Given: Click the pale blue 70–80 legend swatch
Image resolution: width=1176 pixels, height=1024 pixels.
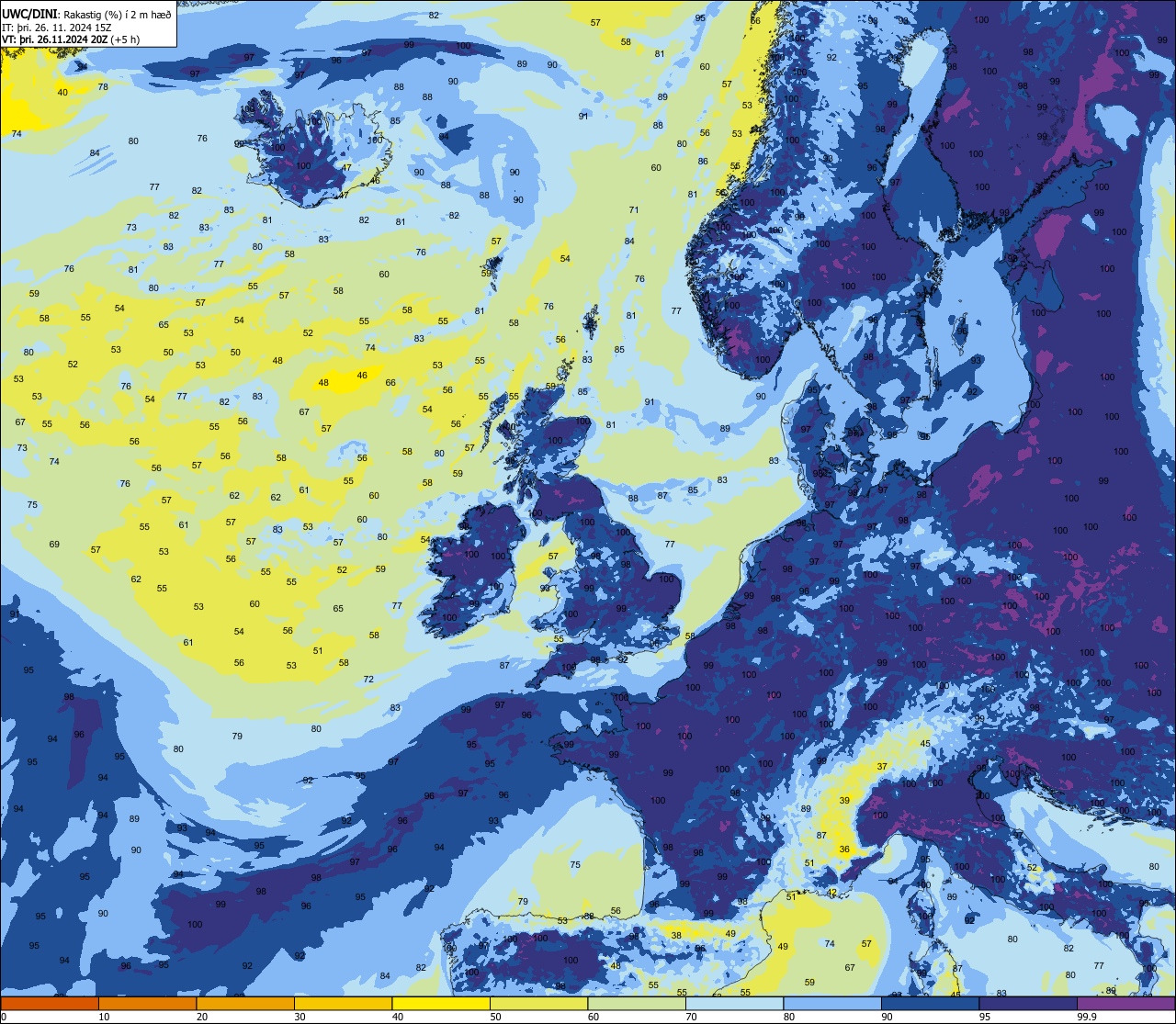Looking at the screenshot, I should click(734, 1003).
